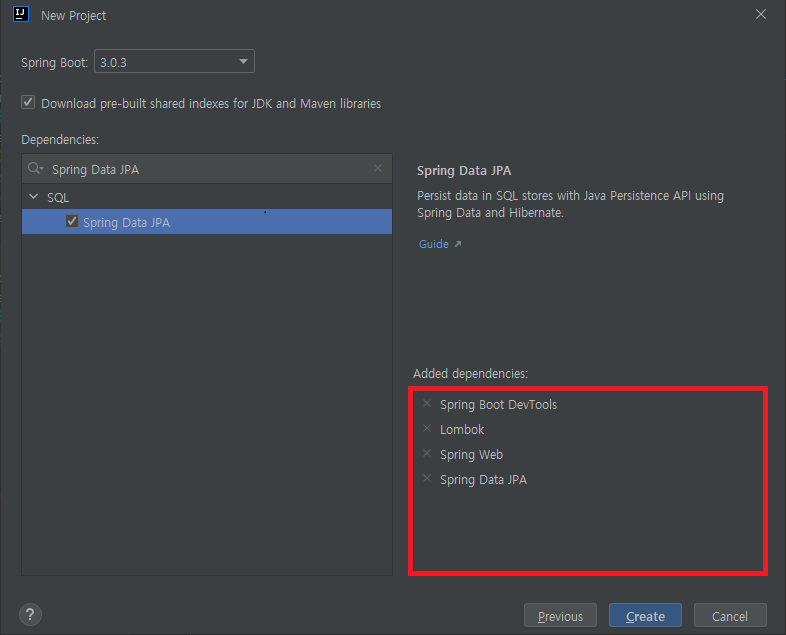Open the Spring Boot version dropdown
This screenshot has height=635, width=786.
174,61
